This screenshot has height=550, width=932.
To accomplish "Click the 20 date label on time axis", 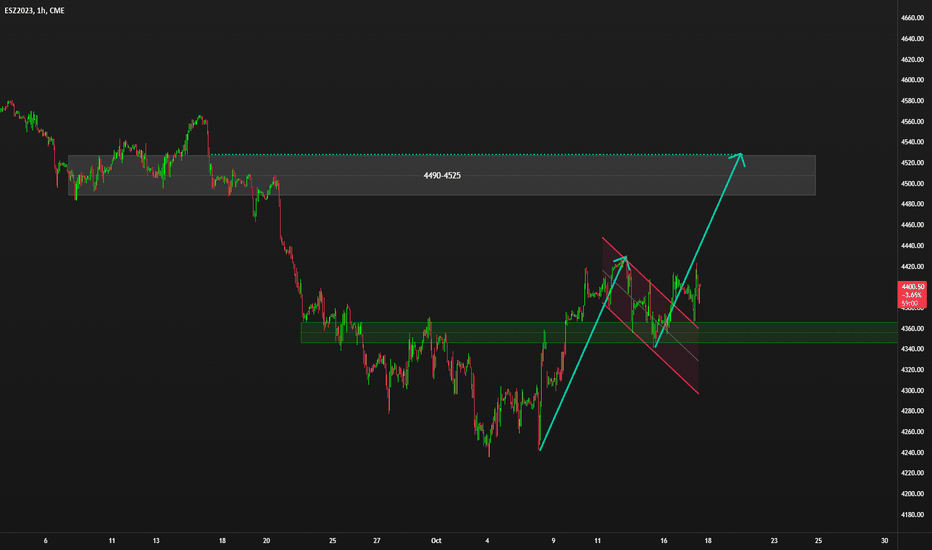I will tap(266, 540).
